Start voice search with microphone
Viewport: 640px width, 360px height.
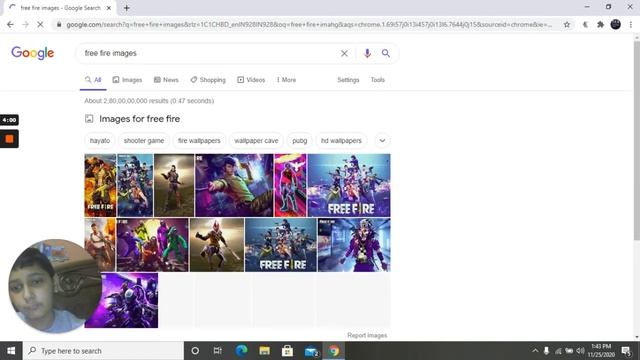point(367,53)
